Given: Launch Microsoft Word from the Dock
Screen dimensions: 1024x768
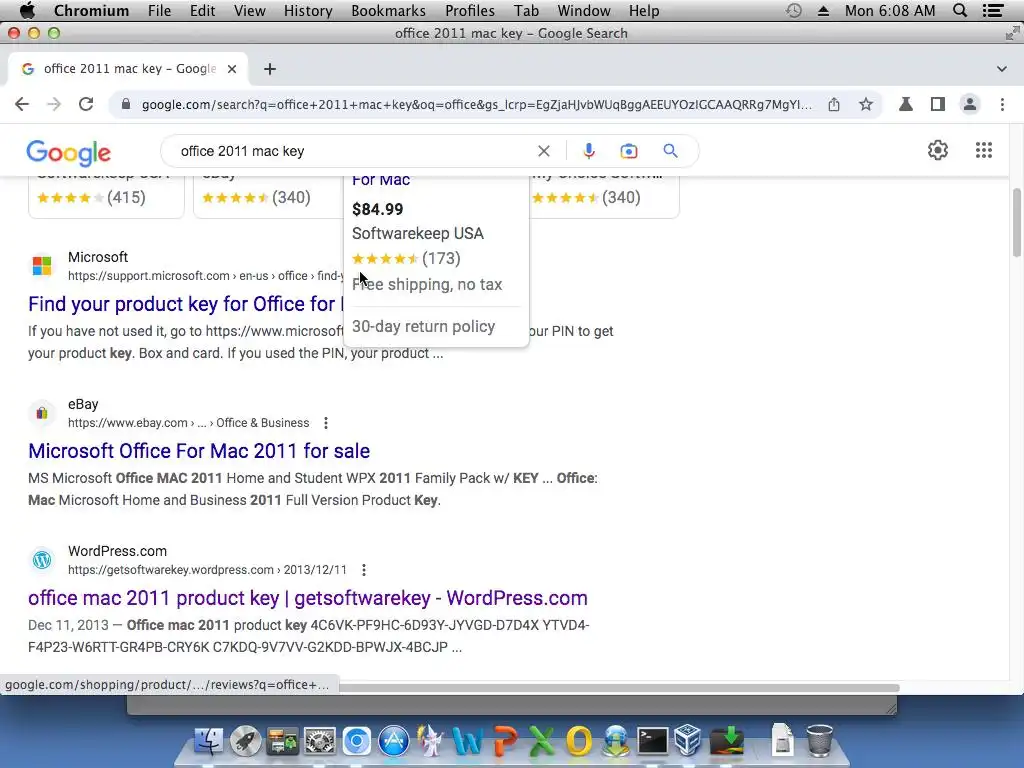Looking at the screenshot, I should coord(468,741).
